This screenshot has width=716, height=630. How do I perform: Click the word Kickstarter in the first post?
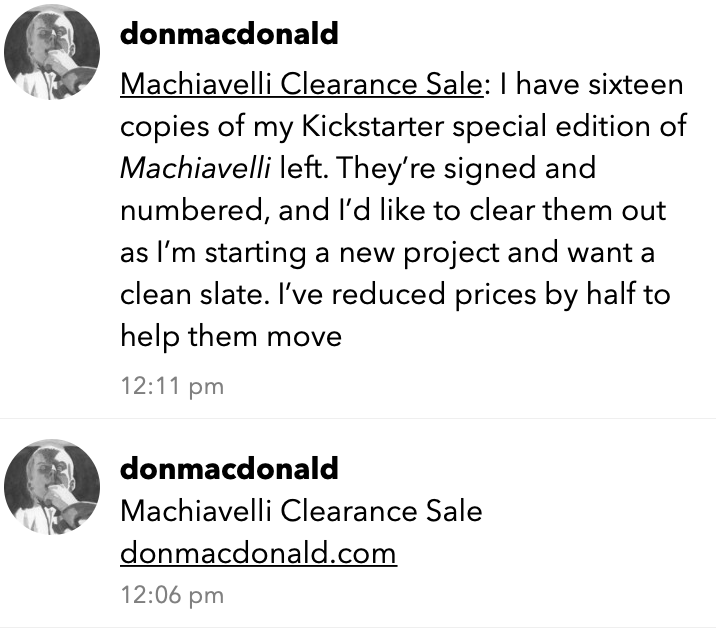(x=343, y=127)
